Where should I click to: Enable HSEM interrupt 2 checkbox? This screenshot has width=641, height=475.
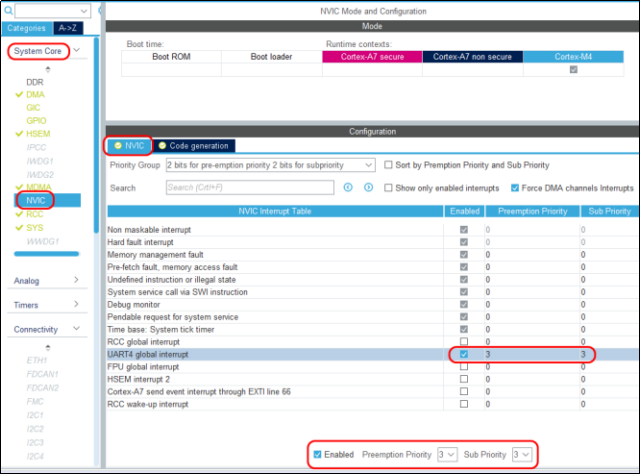[x=464, y=379]
